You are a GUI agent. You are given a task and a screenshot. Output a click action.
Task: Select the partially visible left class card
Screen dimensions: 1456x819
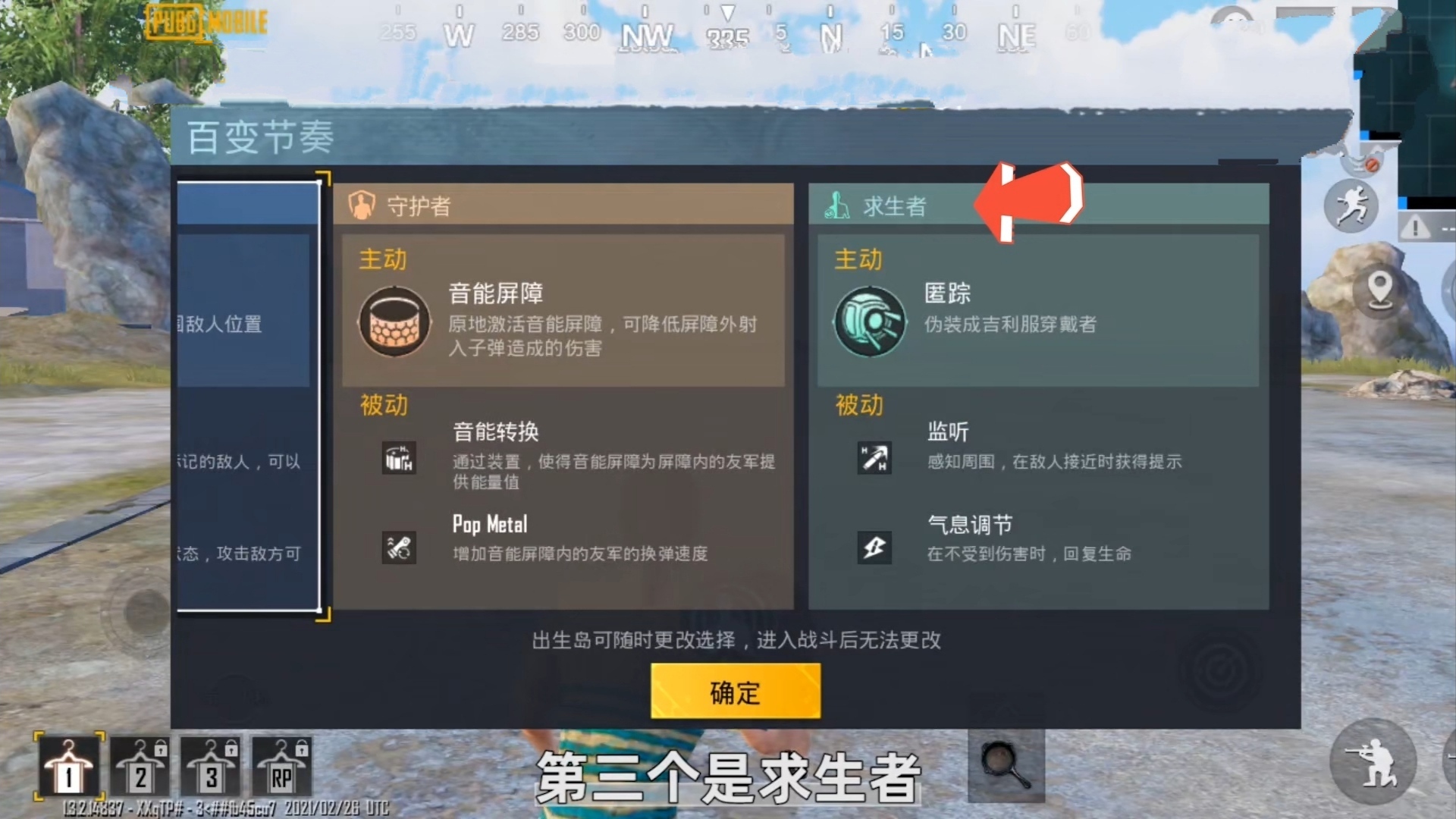point(248,396)
